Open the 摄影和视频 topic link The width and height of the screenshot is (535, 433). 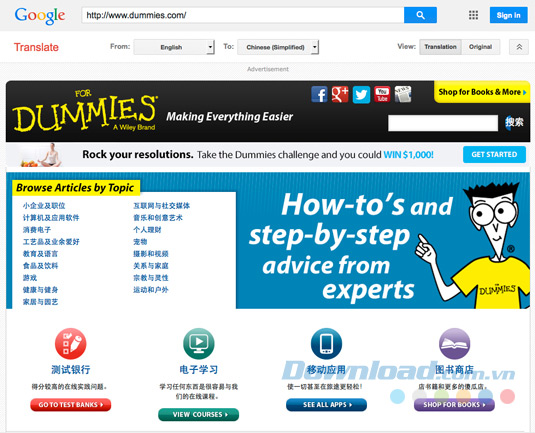(x=151, y=254)
